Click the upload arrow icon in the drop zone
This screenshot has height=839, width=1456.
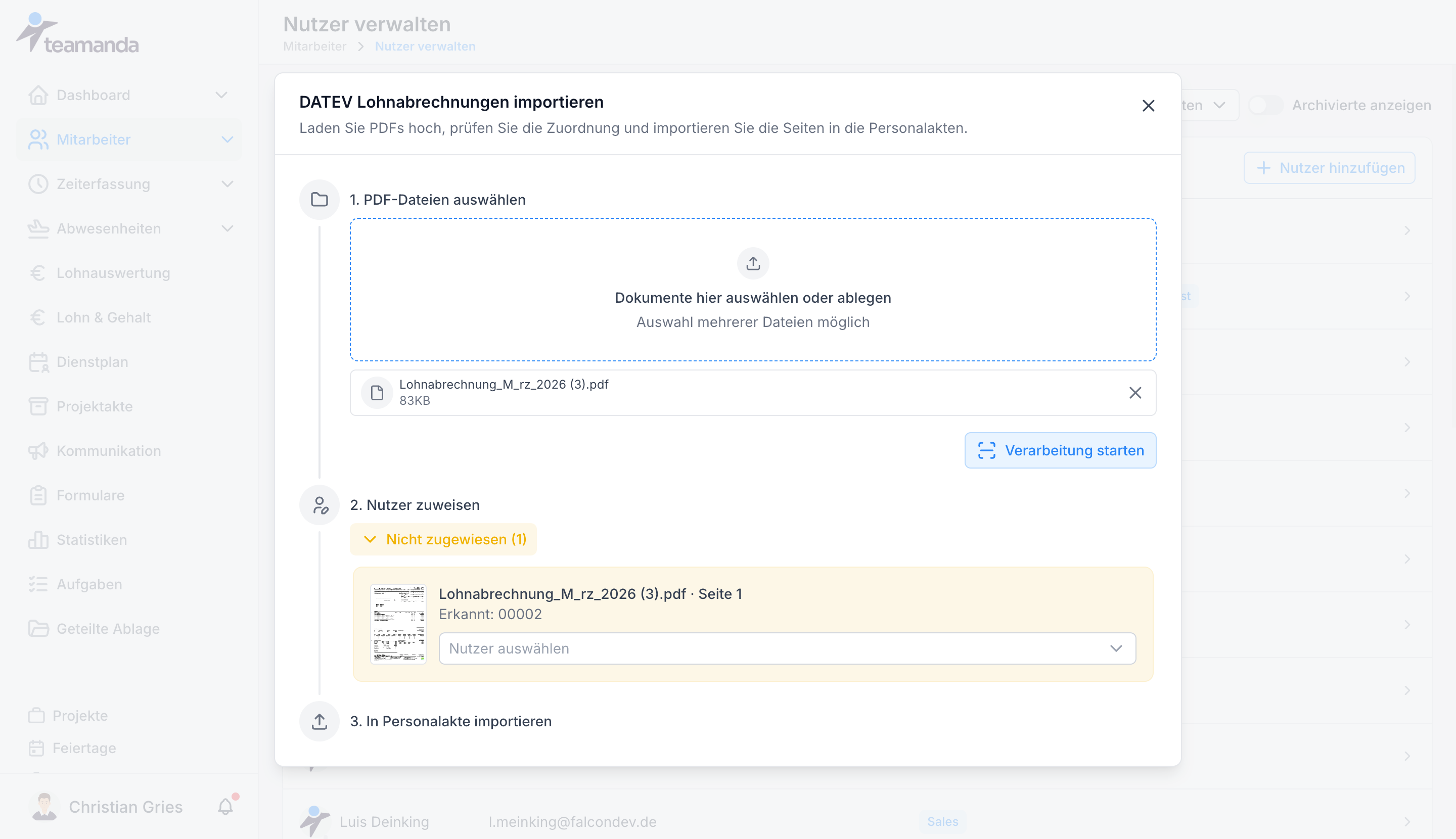pos(753,263)
